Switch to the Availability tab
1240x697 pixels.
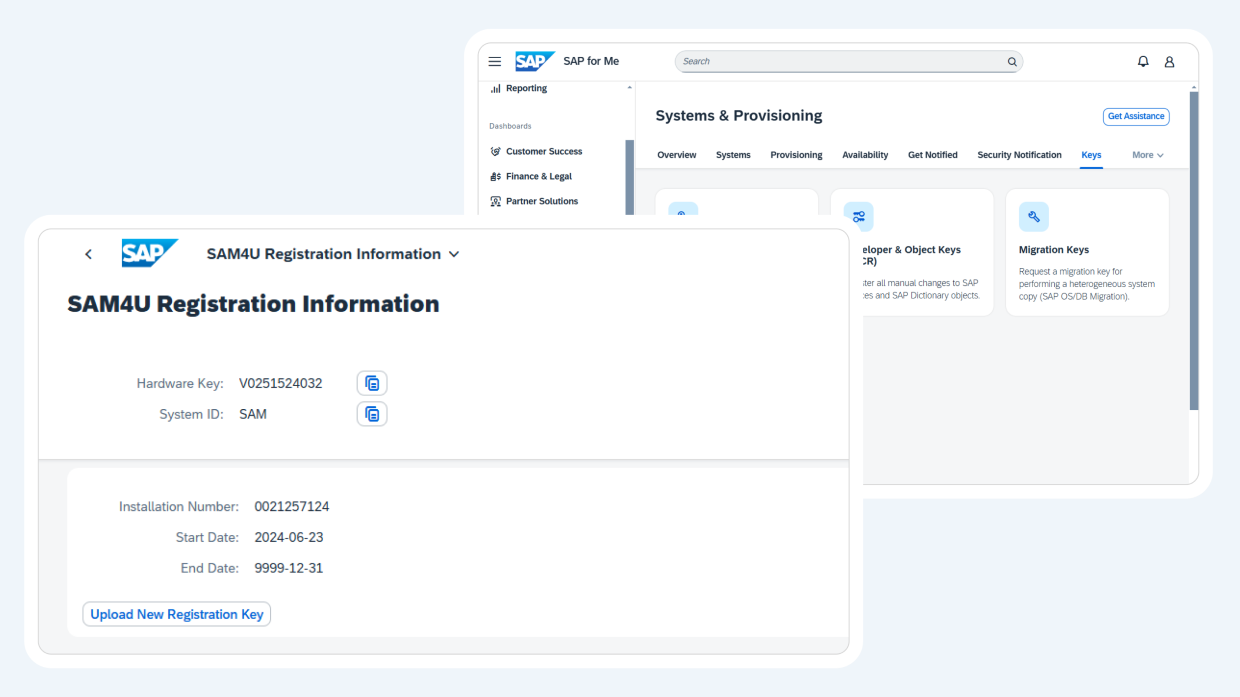pos(865,155)
